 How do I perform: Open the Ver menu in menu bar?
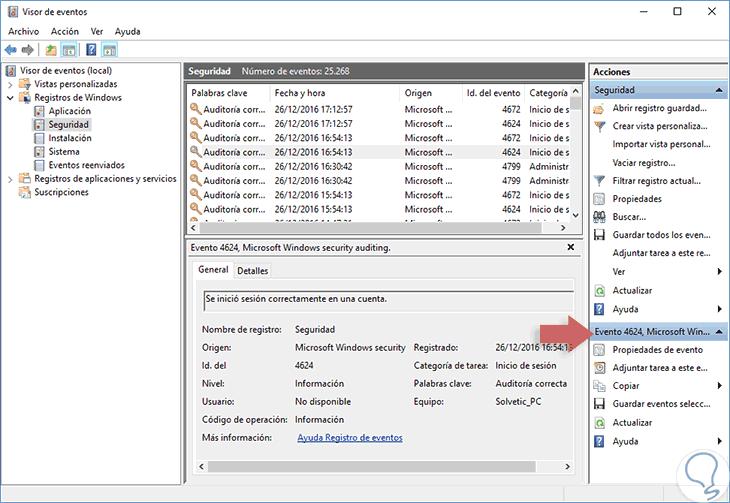(x=96, y=31)
